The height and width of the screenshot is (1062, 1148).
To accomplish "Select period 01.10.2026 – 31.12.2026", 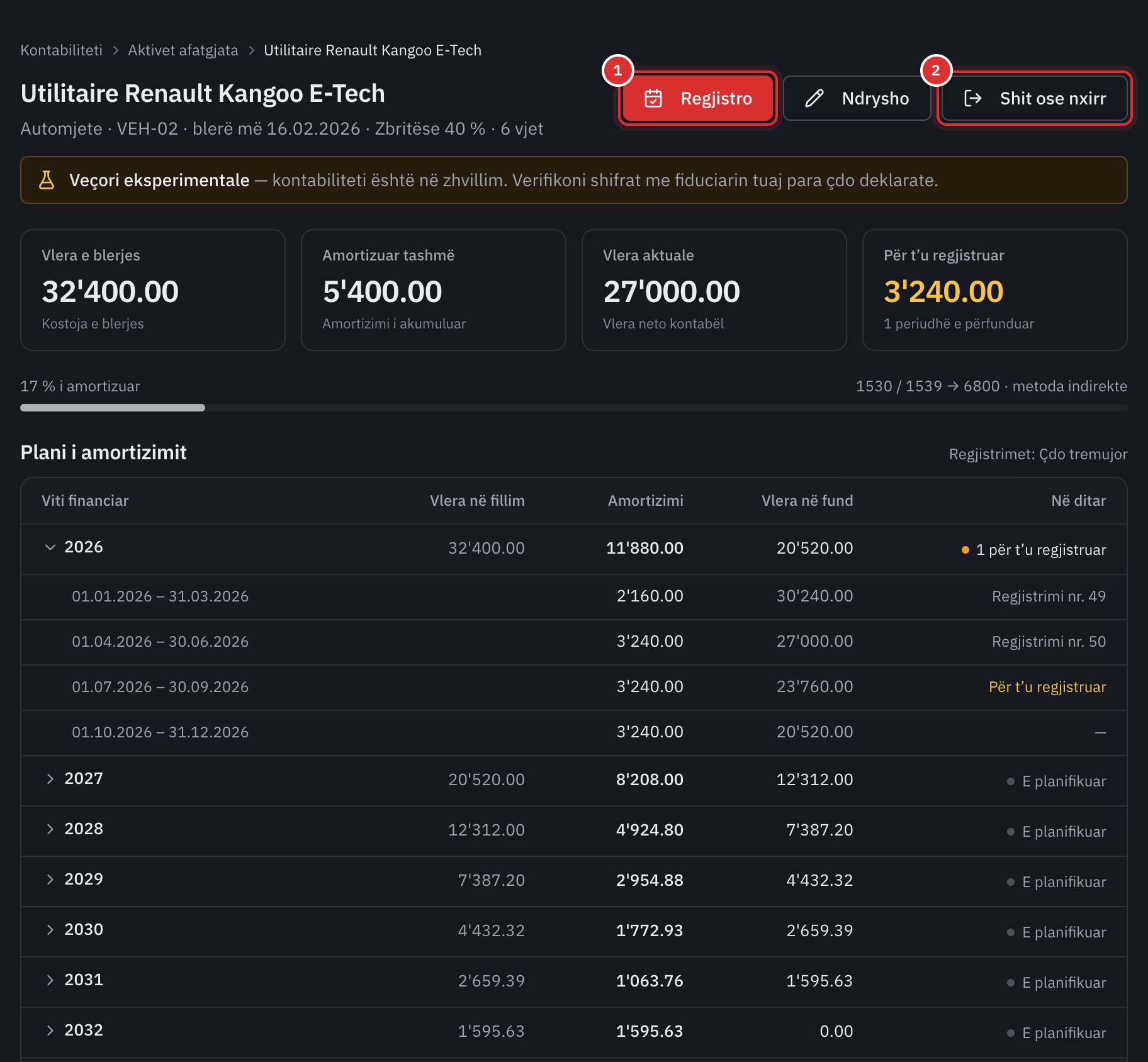I will tap(160, 732).
